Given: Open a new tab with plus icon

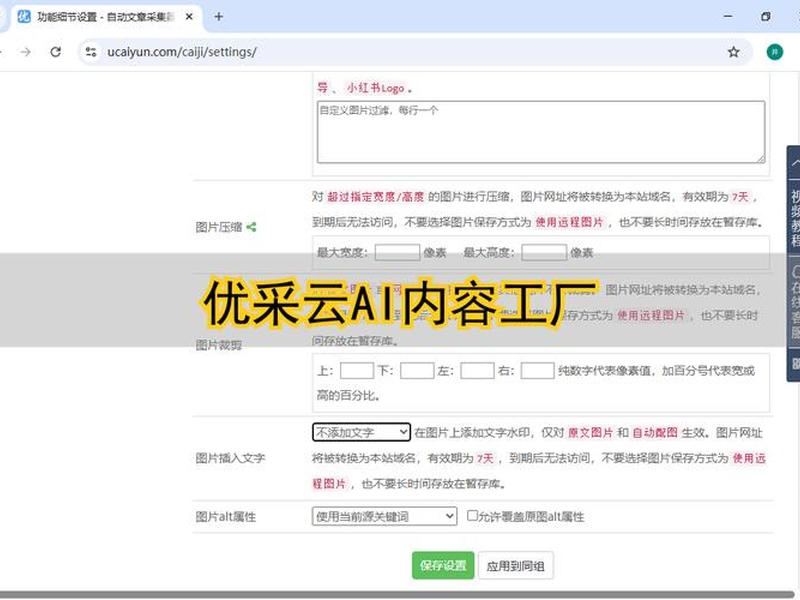Looking at the screenshot, I should pyautogui.click(x=218, y=17).
